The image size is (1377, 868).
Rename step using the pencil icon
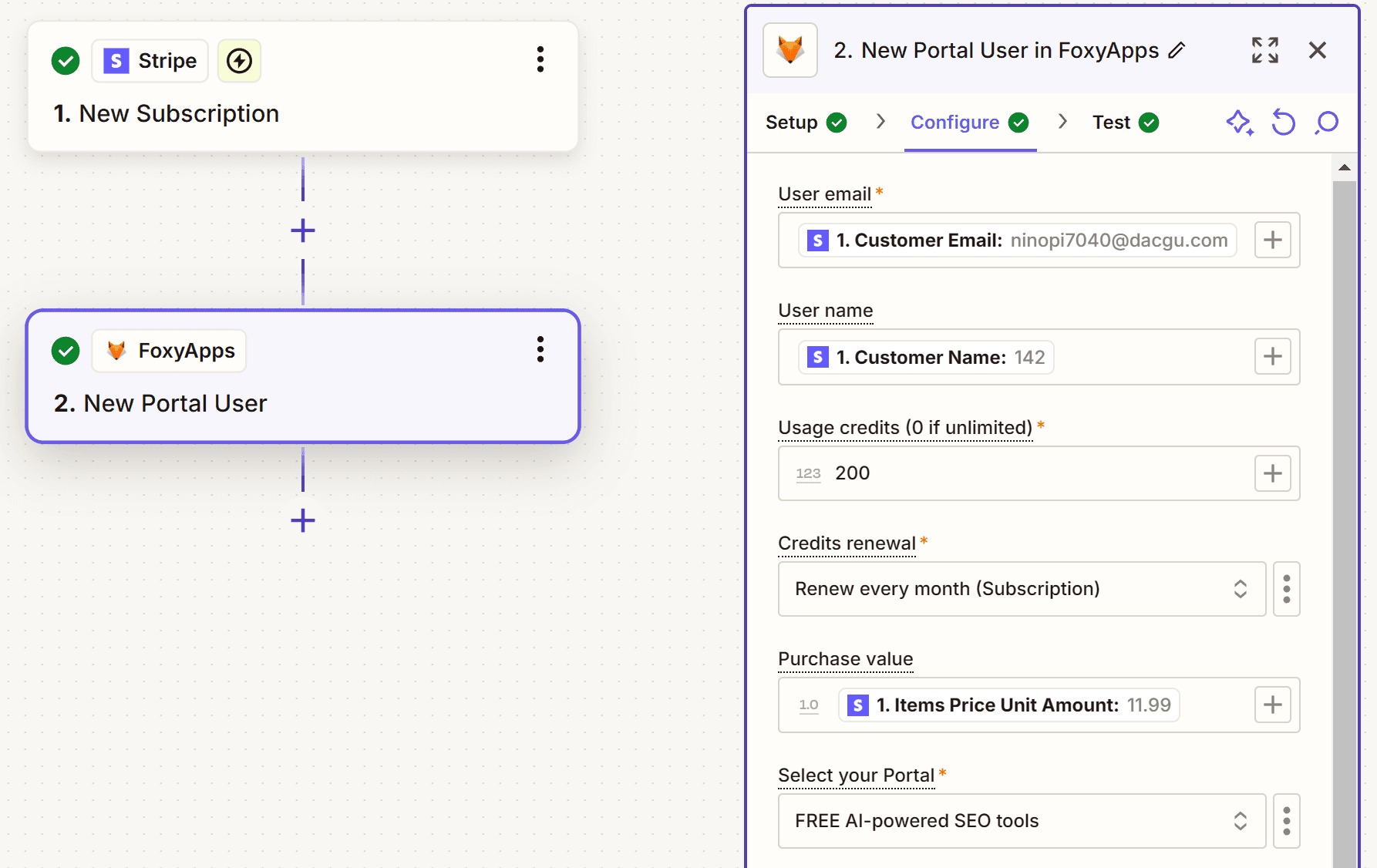(1177, 50)
